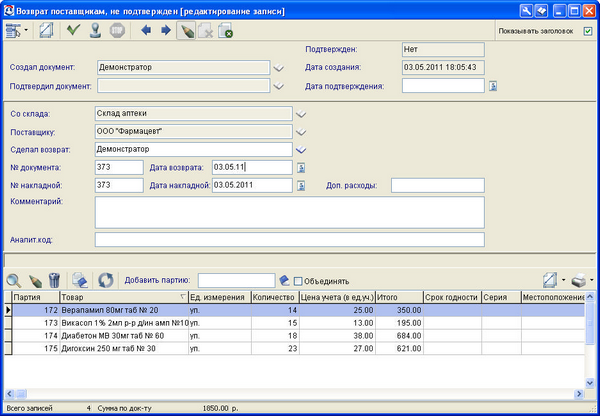Click the document with green cancel badge

(226, 31)
